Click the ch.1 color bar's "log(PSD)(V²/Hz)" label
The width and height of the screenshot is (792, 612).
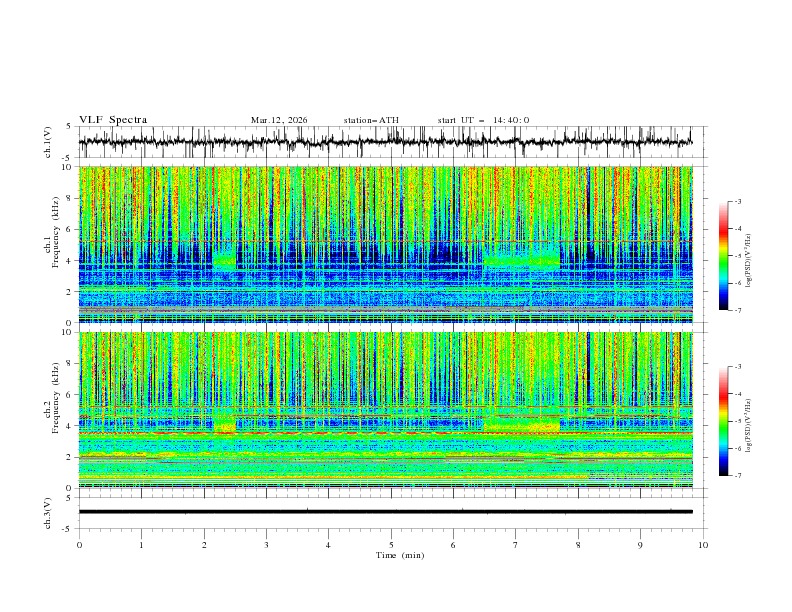tap(749, 261)
